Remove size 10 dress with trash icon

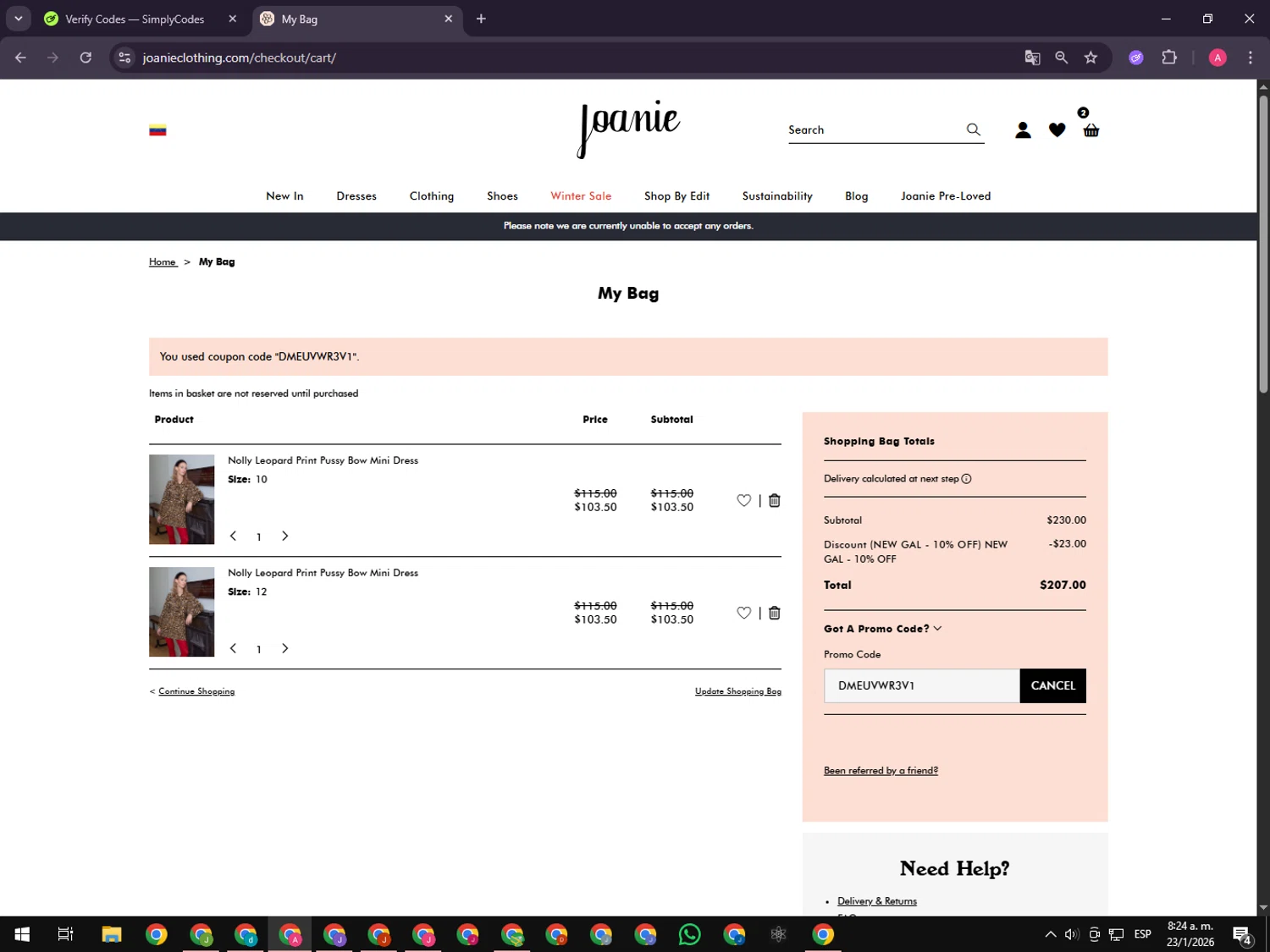point(774,500)
